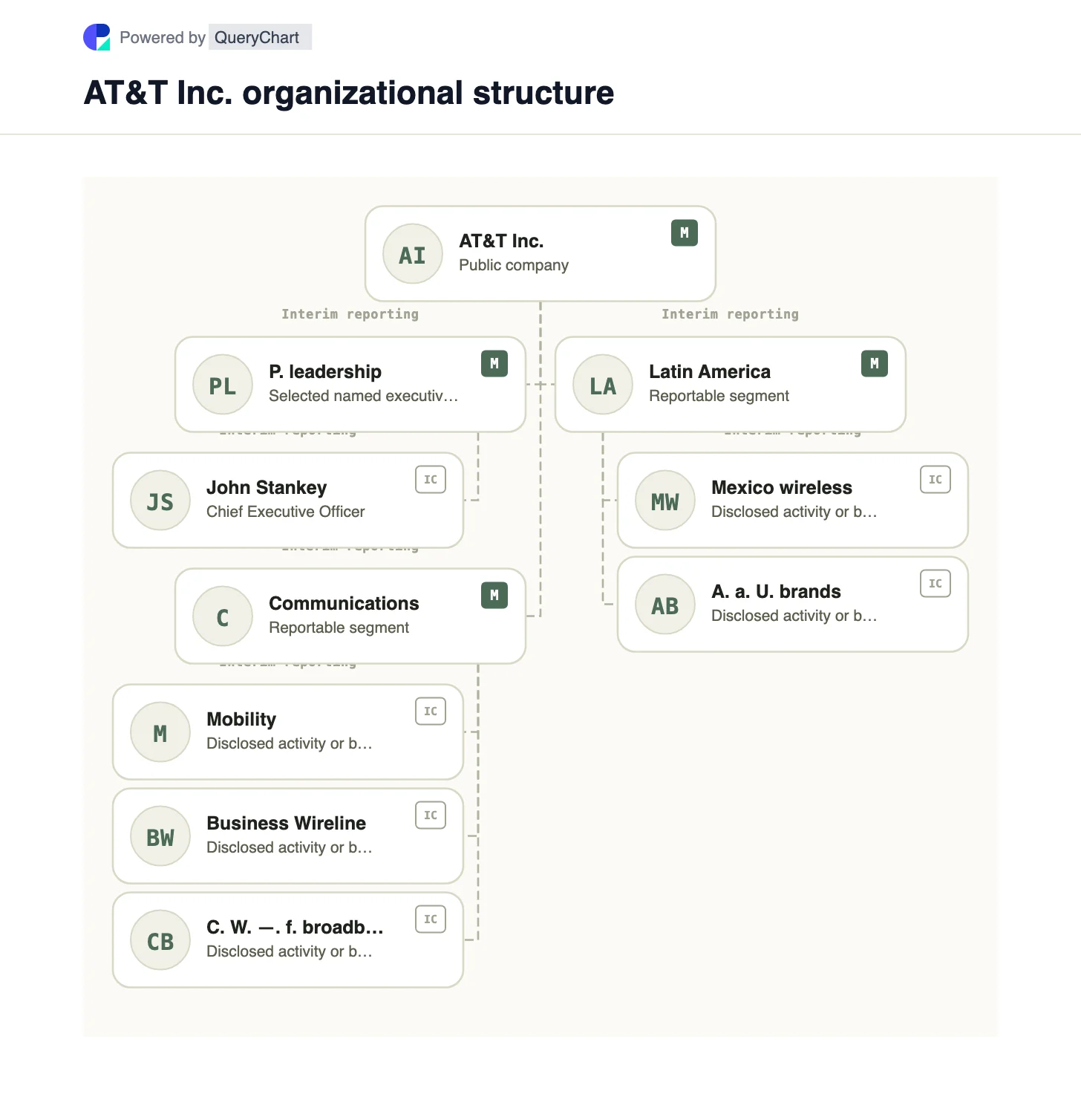Image resolution: width=1081 pixels, height=1120 pixels.
Task: Click the IC badge on Mobility card
Action: [x=431, y=712]
